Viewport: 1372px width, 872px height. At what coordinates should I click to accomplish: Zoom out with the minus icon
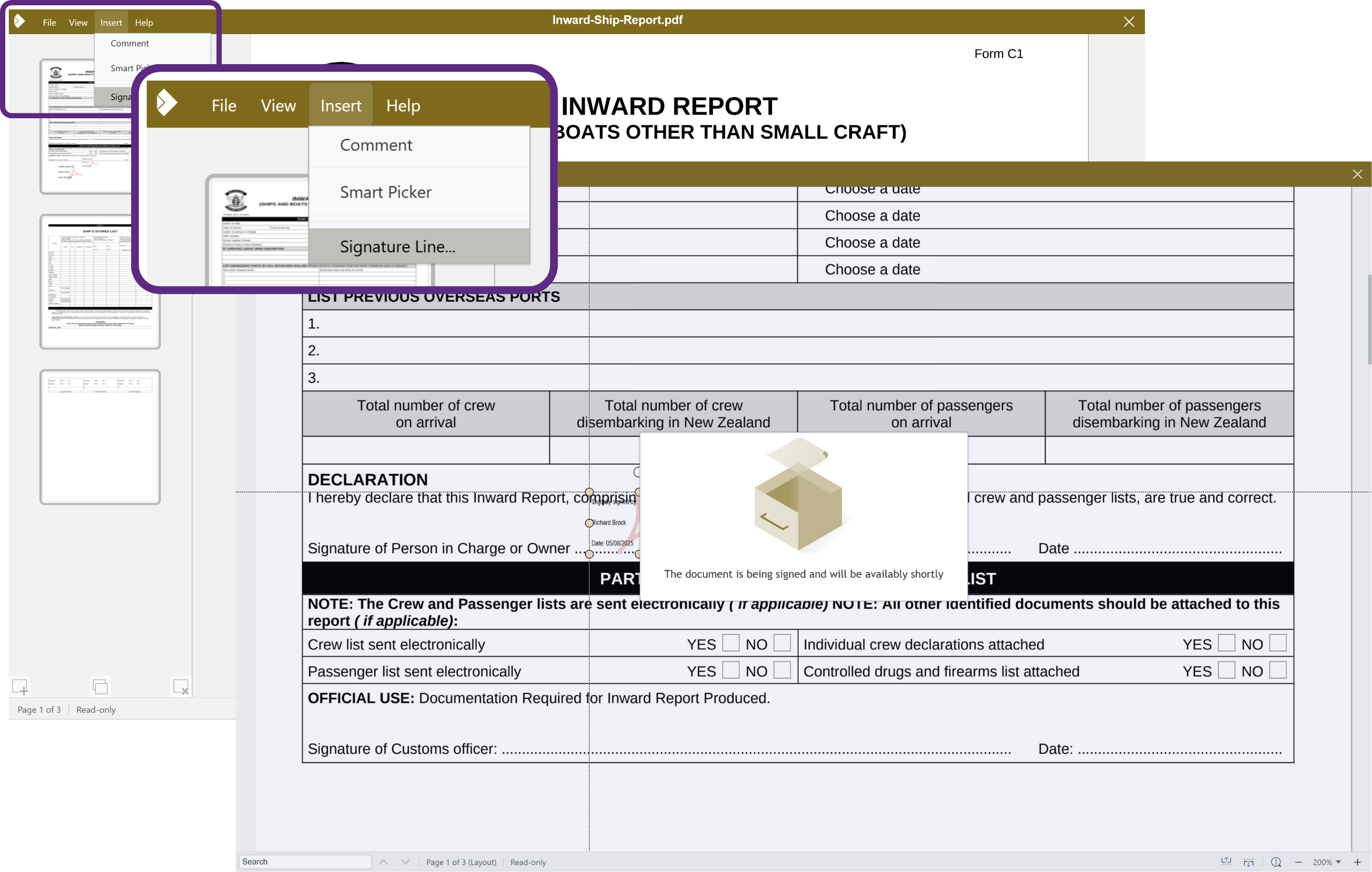click(x=1298, y=862)
